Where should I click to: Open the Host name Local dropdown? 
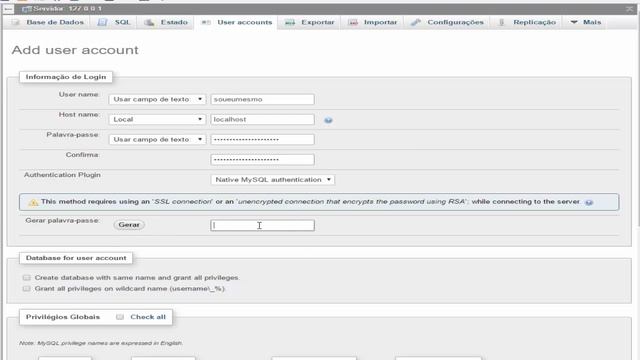click(157, 119)
